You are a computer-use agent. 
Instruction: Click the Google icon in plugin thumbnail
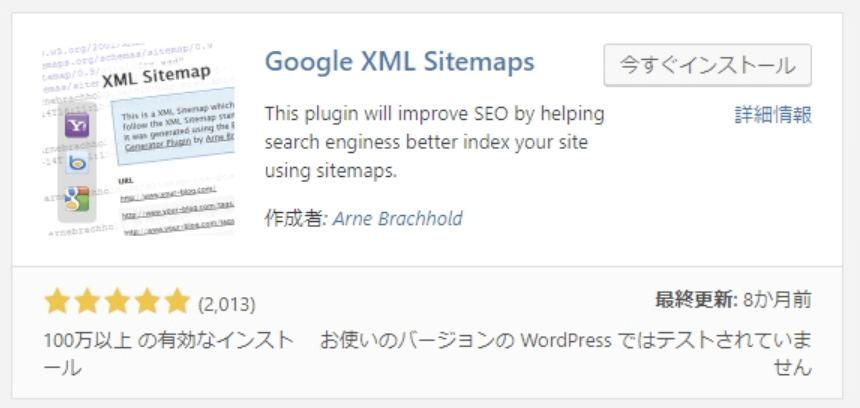(77, 199)
